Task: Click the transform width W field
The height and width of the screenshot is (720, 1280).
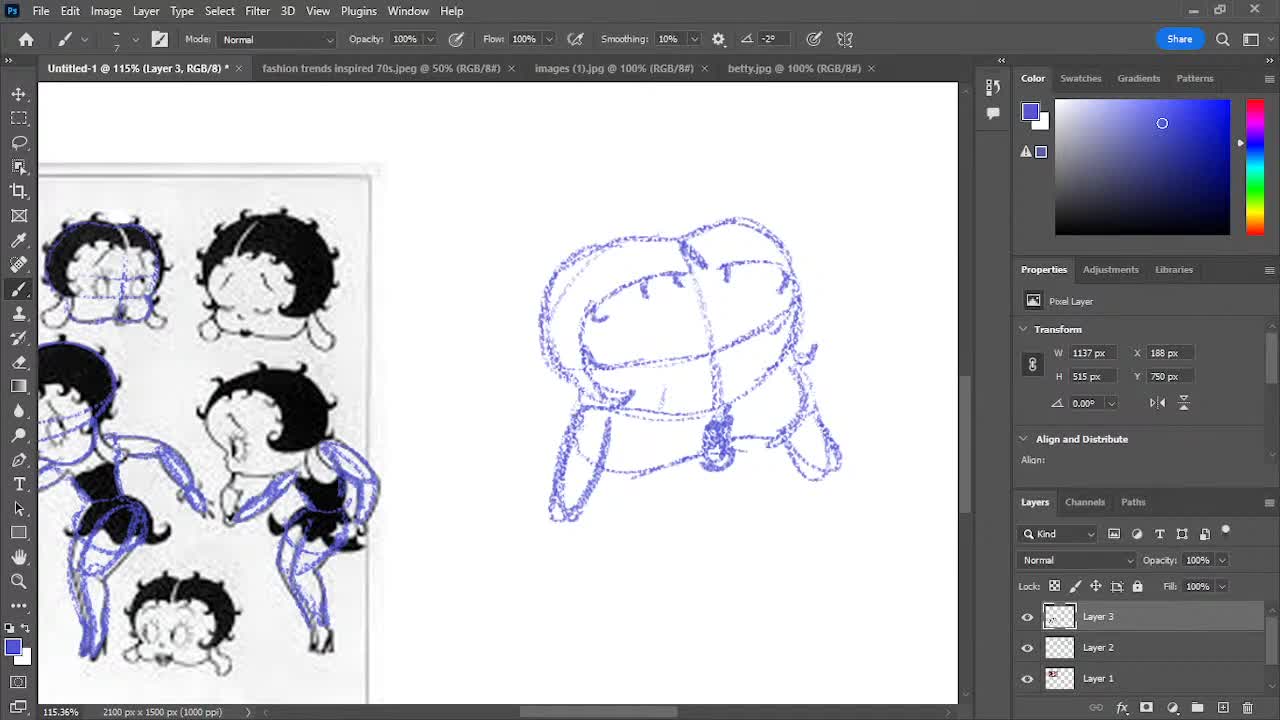Action: coord(1091,353)
